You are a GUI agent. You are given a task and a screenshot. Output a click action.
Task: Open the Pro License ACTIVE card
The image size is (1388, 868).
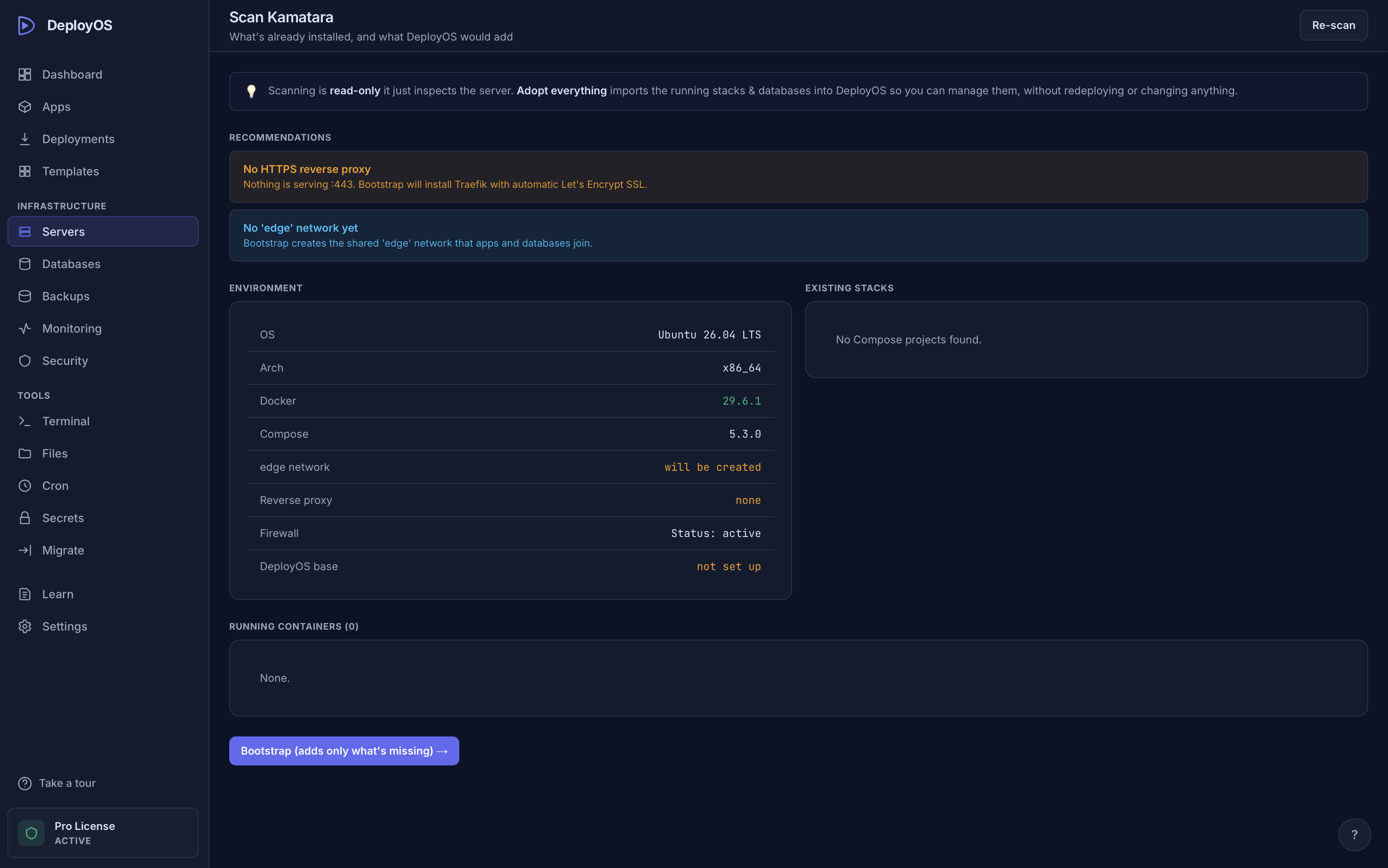point(103,833)
